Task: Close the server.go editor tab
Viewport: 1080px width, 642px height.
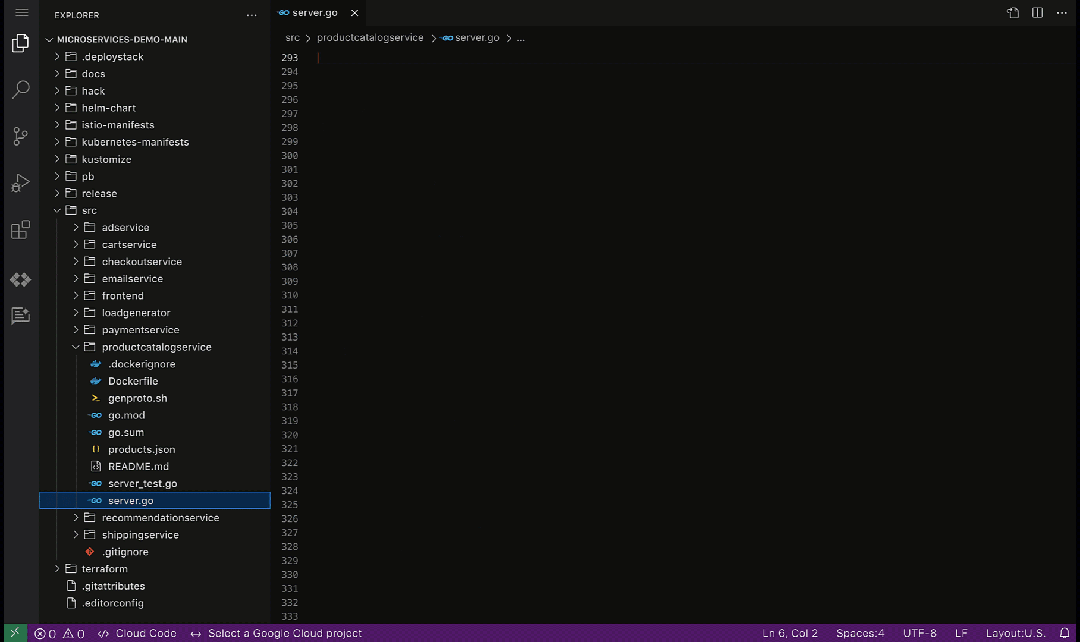Action: pyautogui.click(x=354, y=13)
